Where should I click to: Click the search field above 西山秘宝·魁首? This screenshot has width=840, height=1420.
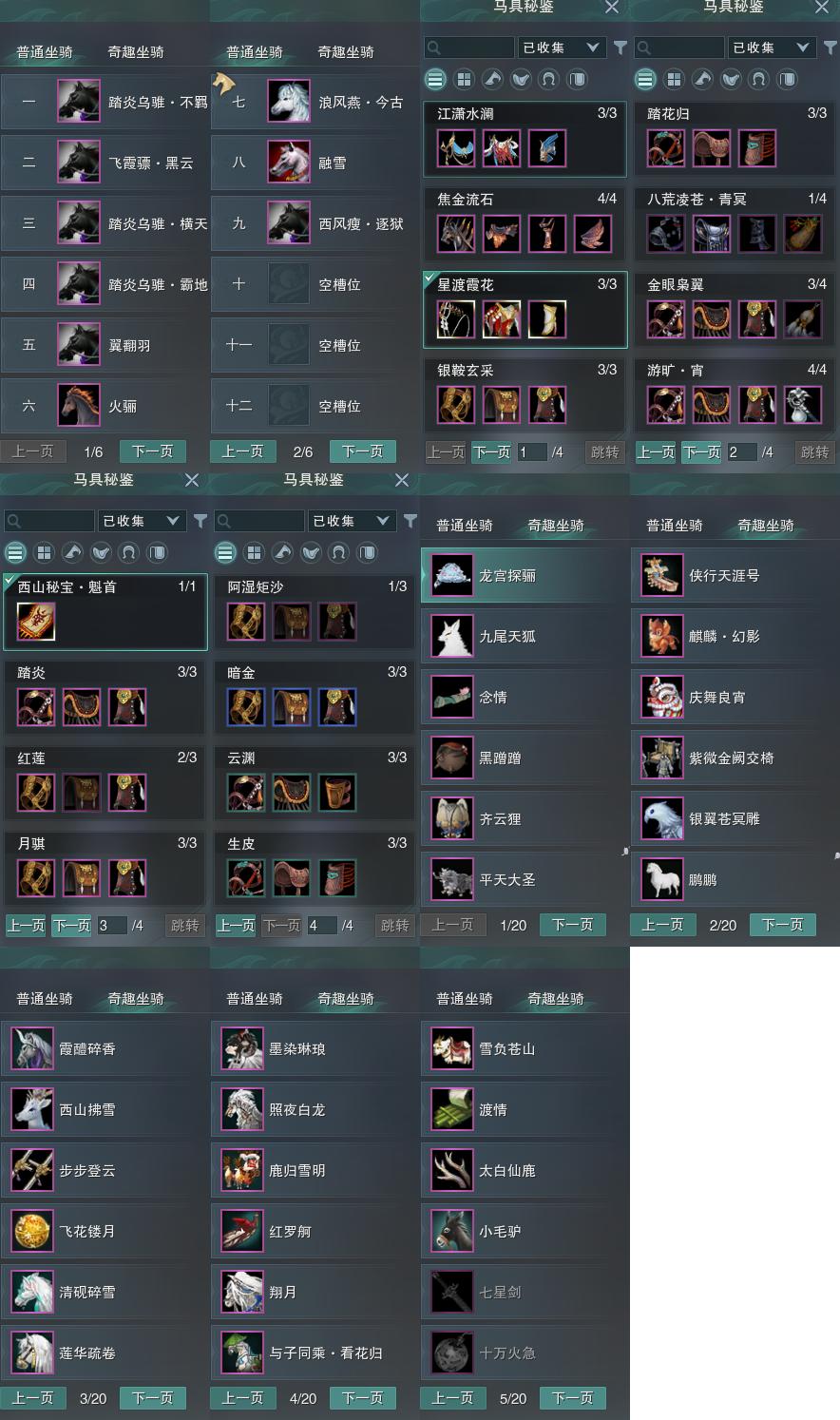coord(49,521)
